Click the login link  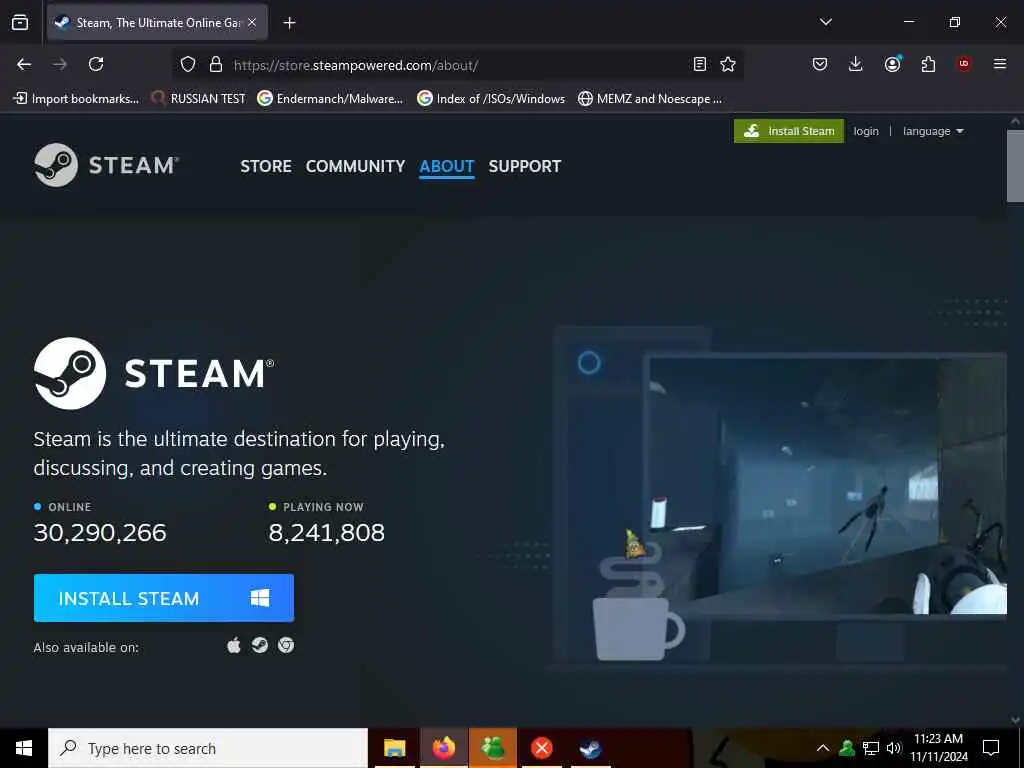(866, 131)
